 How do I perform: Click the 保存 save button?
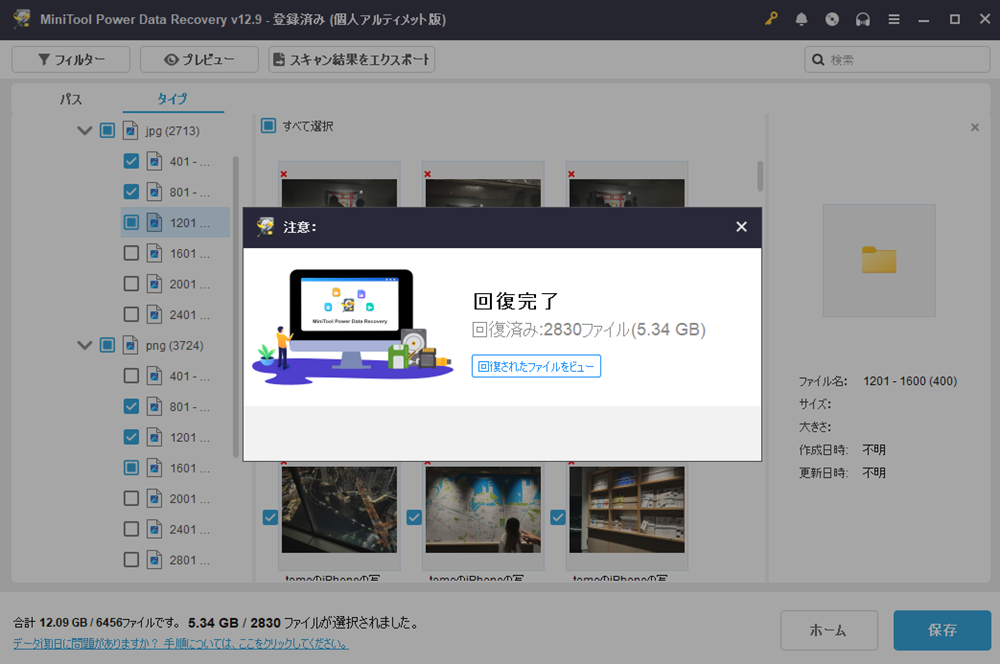tap(942, 630)
